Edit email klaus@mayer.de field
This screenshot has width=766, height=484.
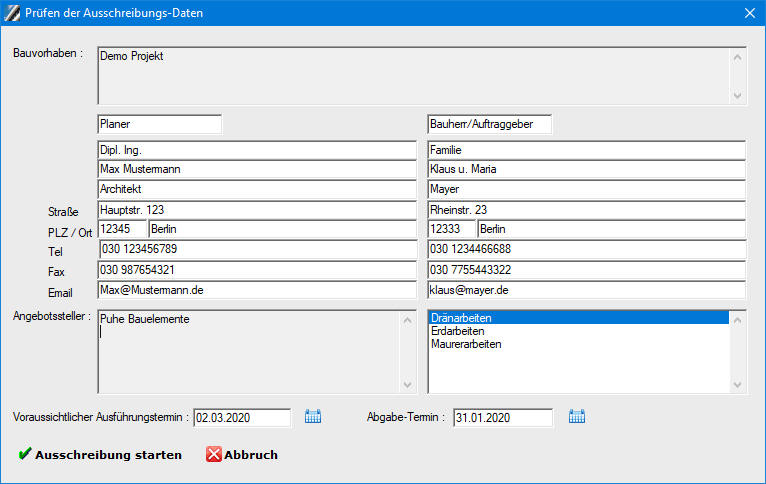(587, 290)
